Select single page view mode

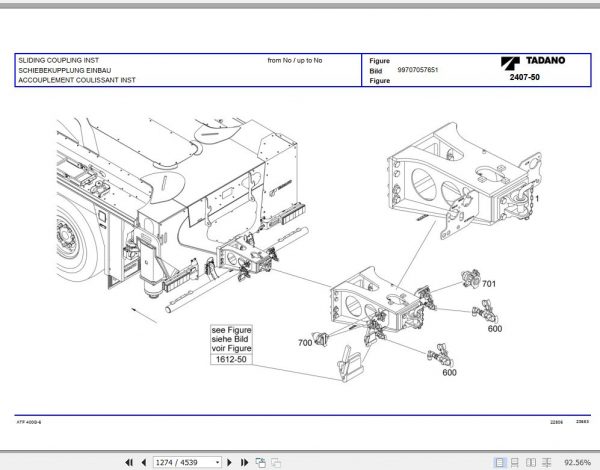click(x=499, y=462)
